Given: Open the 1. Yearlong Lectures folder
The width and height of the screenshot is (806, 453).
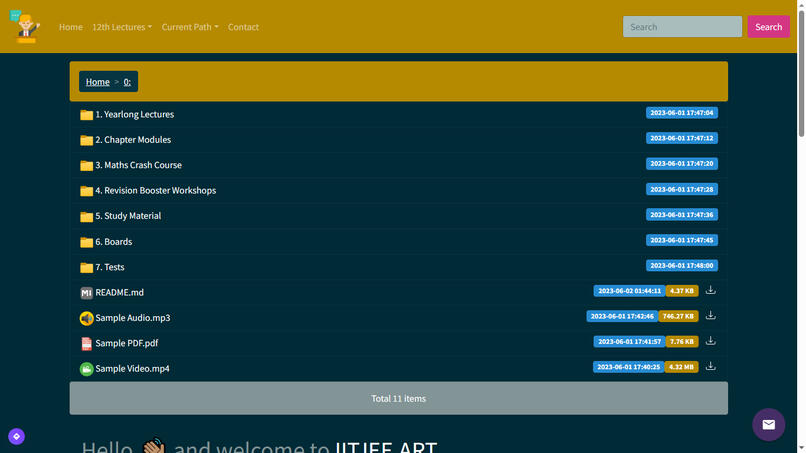Looking at the screenshot, I should [x=134, y=114].
